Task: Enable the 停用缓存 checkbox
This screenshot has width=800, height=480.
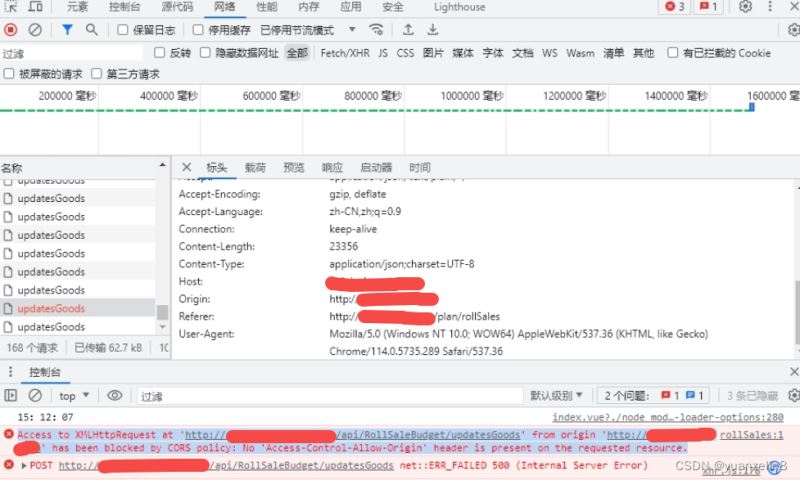Action: (198, 30)
